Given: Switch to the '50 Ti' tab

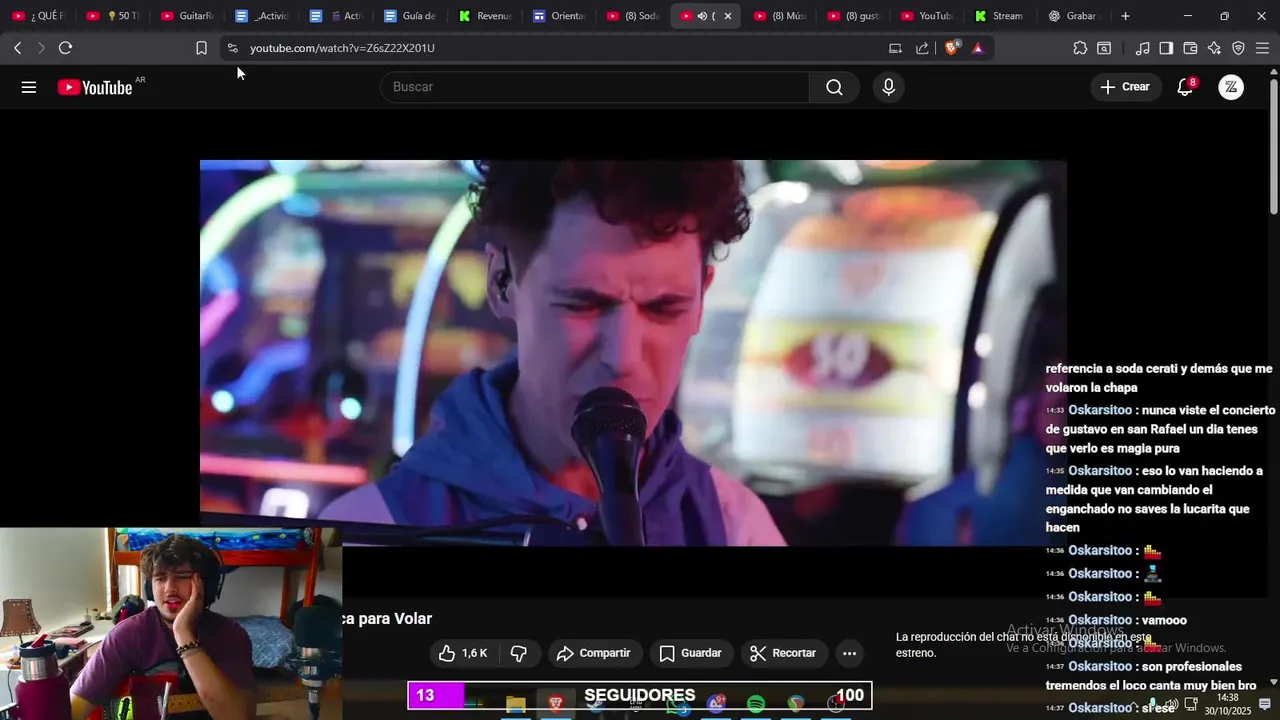Looking at the screenshot, I should pos(113,16).
